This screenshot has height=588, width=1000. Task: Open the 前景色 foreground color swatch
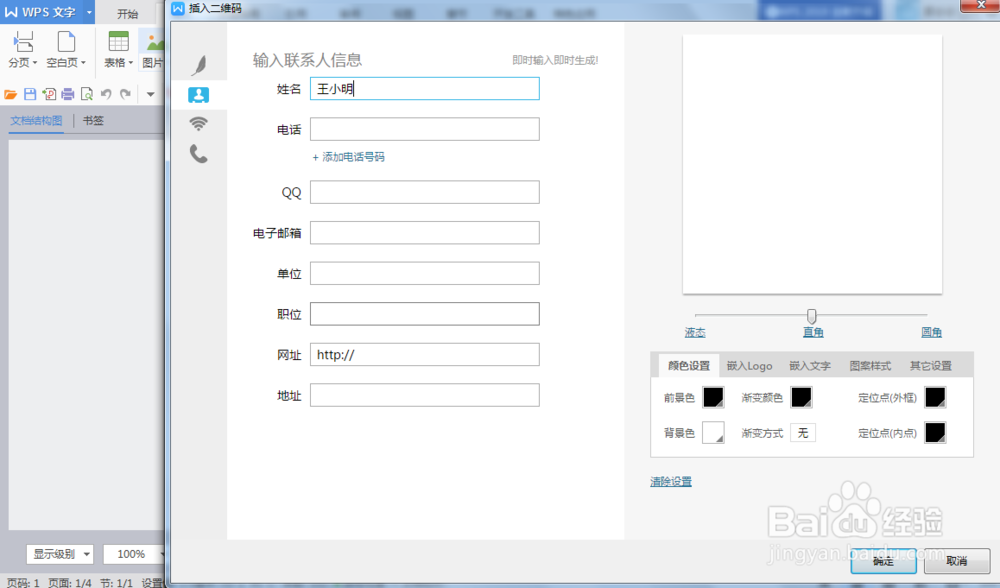(713, 398)
